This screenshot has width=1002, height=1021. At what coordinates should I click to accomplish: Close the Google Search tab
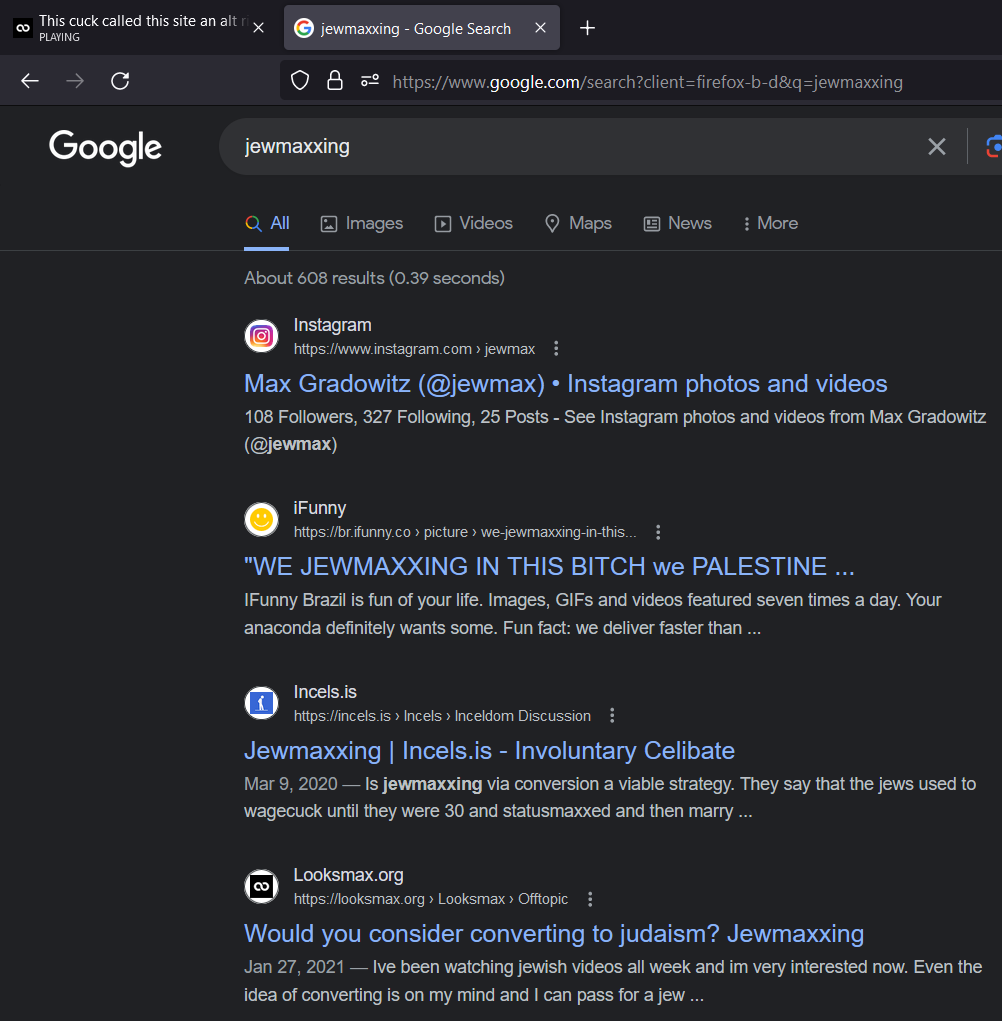(540, 28)
